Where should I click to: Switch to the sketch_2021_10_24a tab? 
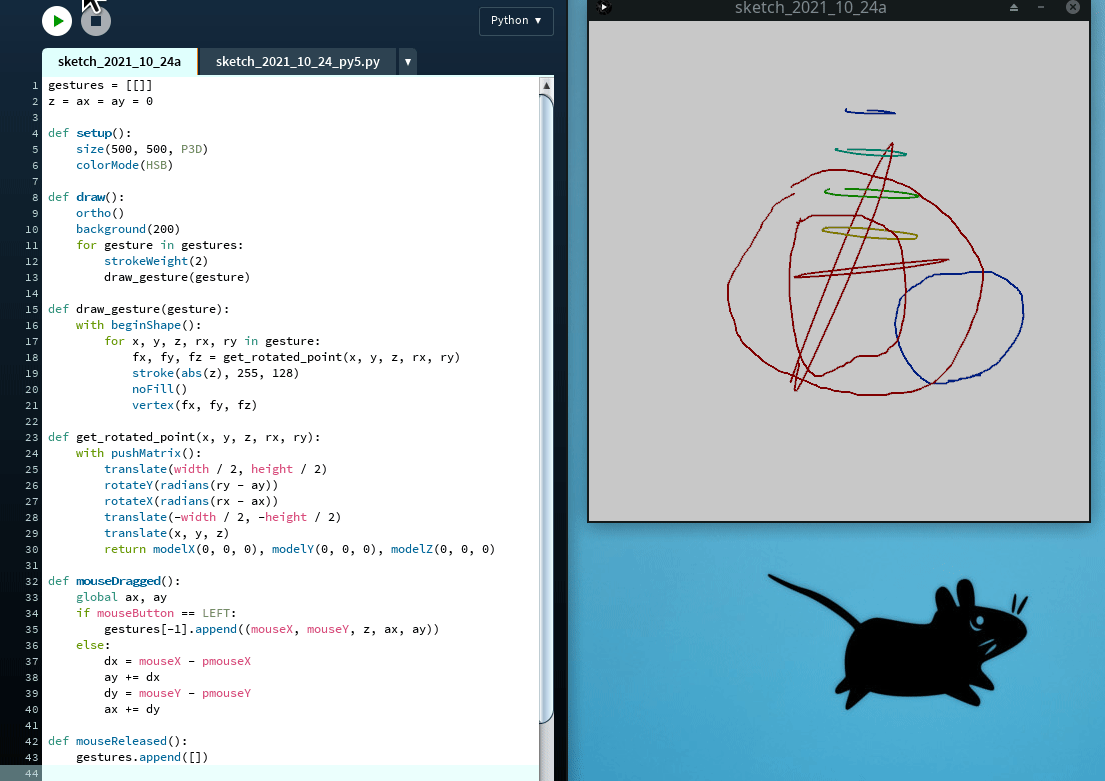pos(119,62)
